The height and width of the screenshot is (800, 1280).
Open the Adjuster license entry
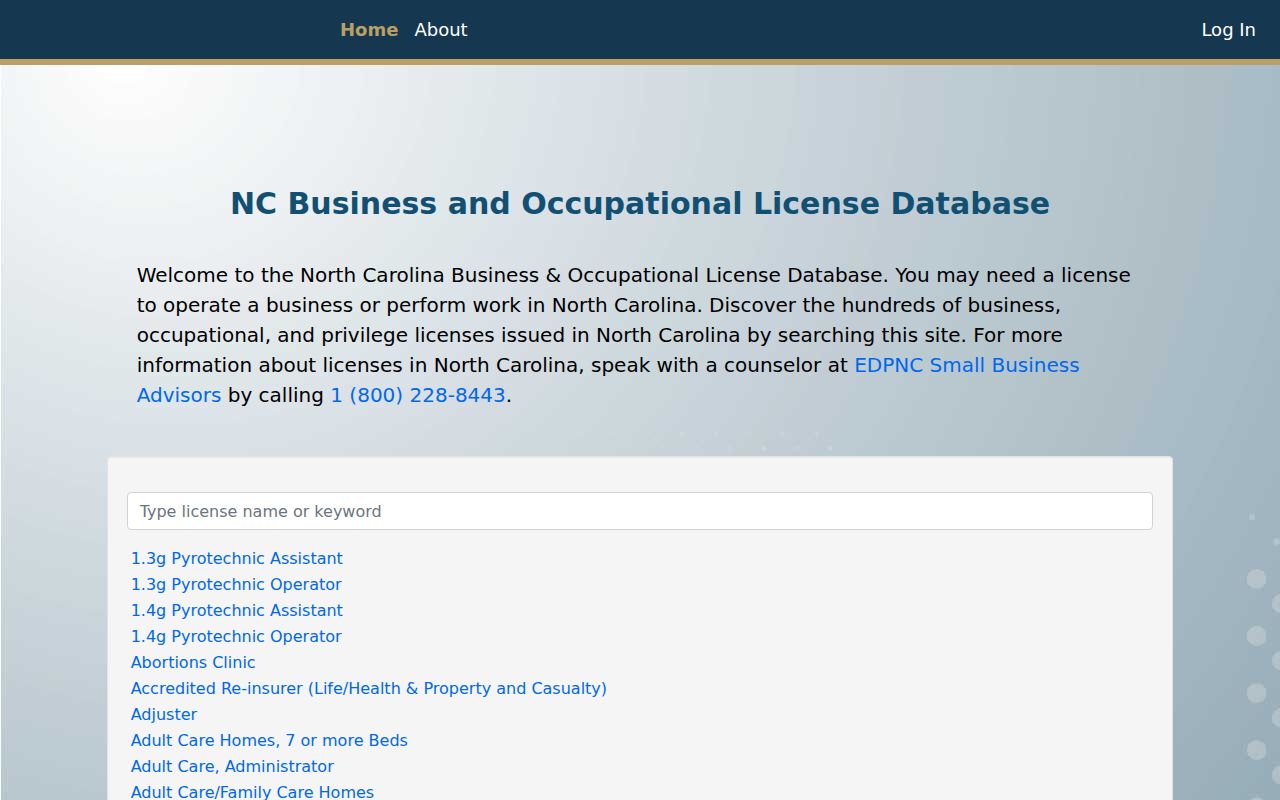point(164,714)
